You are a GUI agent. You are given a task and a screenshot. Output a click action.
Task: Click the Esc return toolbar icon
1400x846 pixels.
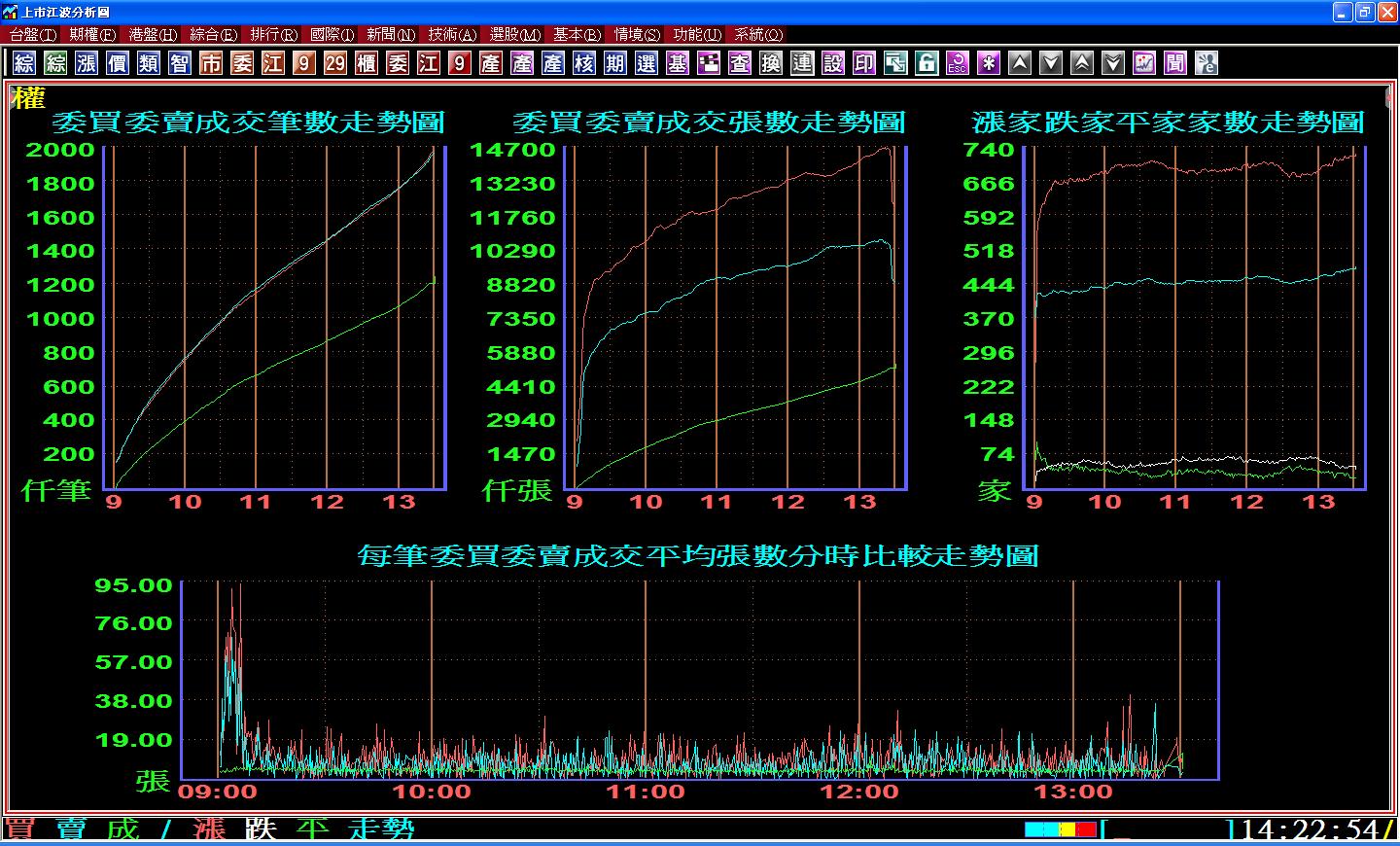click(958, 63)
